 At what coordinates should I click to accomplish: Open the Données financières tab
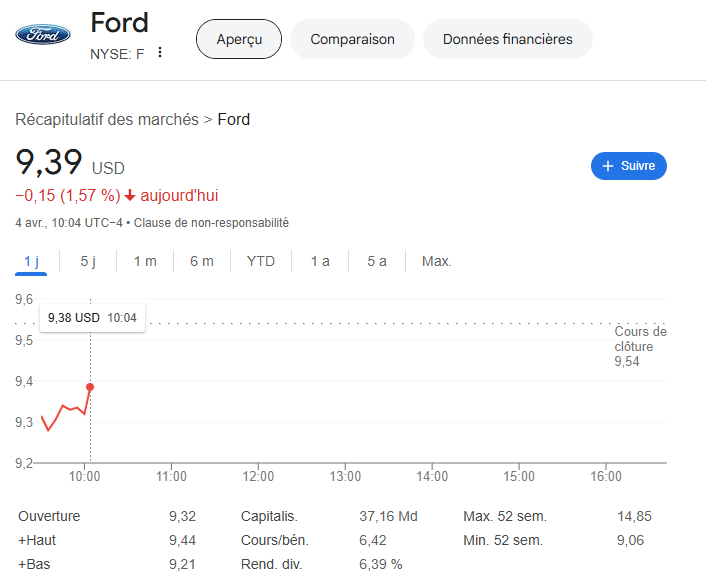click(x=507, y=39)
